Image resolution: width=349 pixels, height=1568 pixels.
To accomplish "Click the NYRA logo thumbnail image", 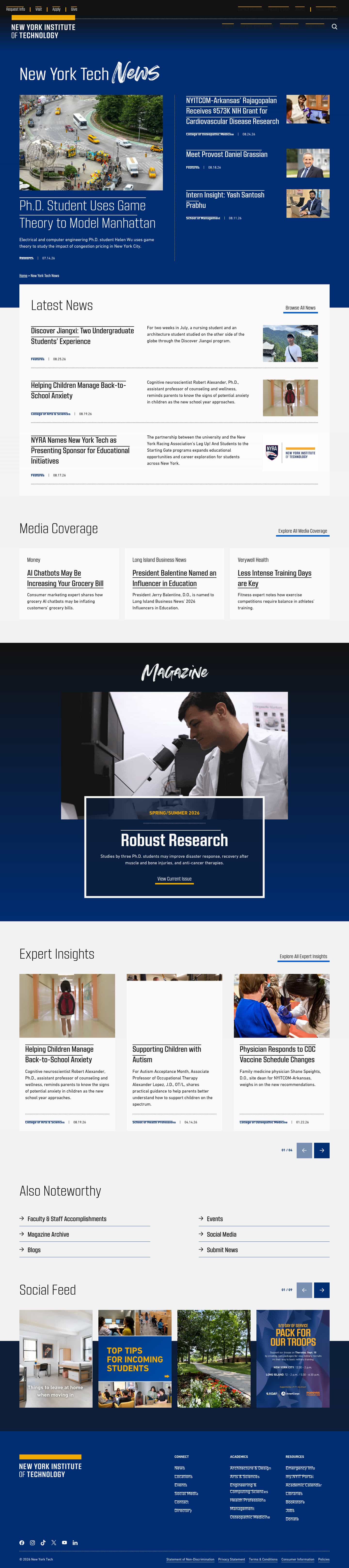I will coord(290,452).
